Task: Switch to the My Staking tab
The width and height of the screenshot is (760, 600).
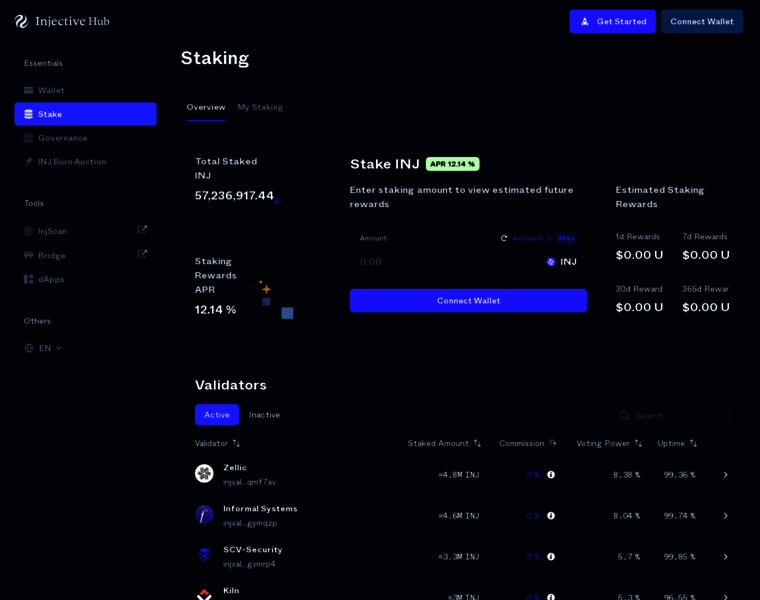Action: (x=260, y=107)
